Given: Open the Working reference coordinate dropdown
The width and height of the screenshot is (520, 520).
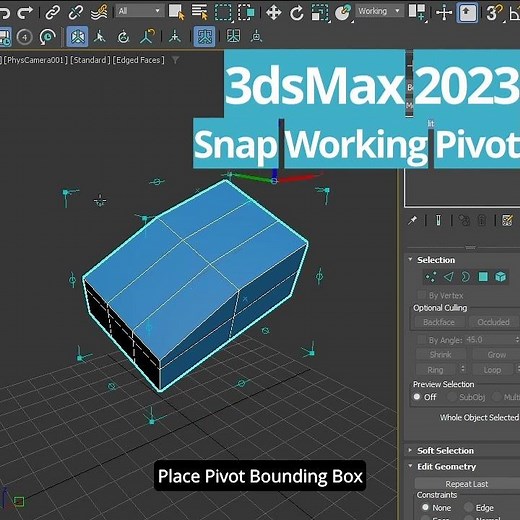Looking at the screenshot, I should 379,11.
